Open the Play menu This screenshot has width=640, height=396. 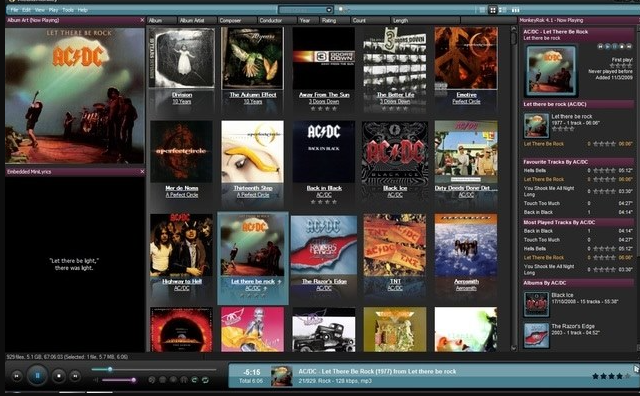coord(53,10)
